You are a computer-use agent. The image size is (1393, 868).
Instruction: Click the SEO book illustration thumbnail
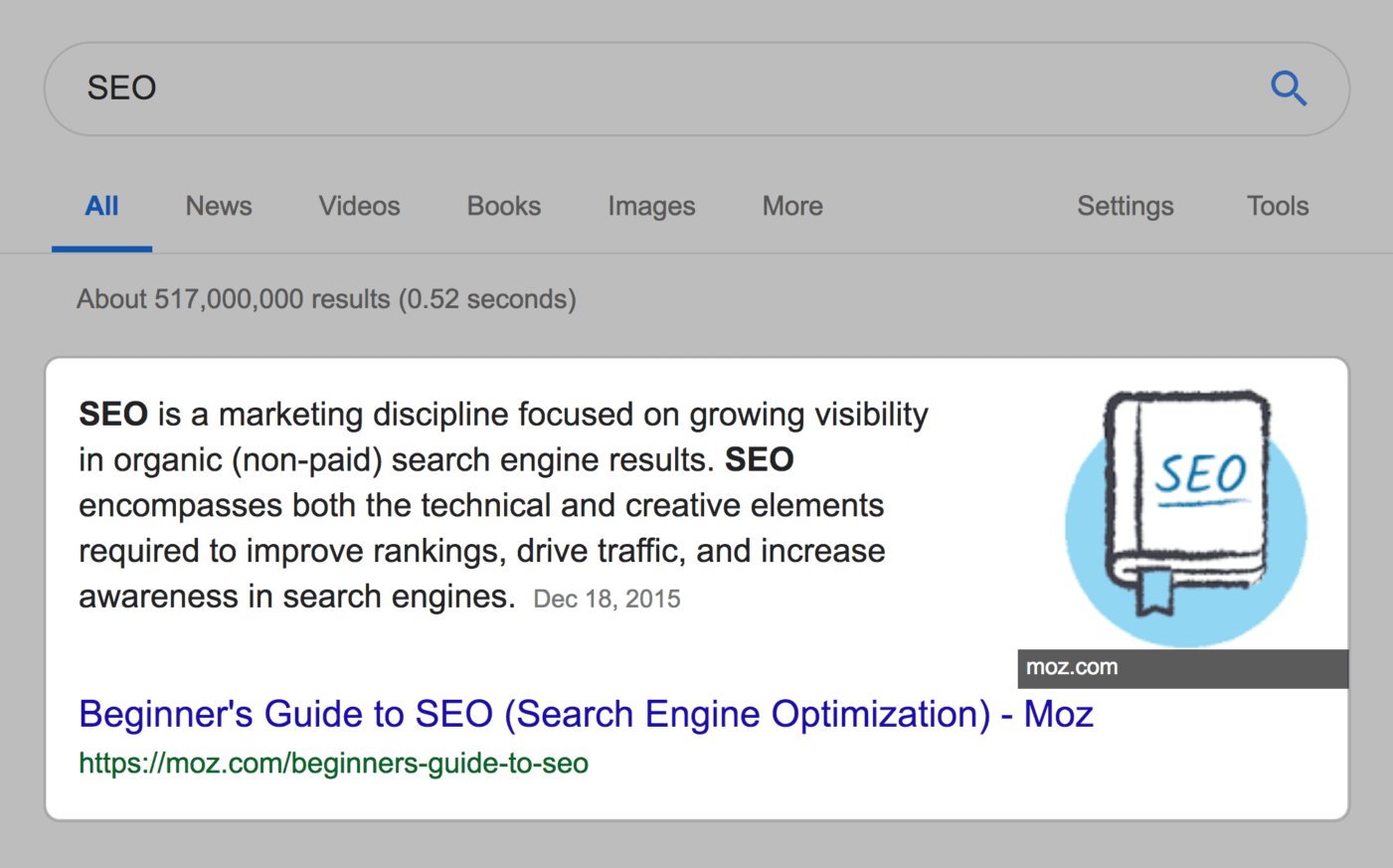pos(1185,515)
